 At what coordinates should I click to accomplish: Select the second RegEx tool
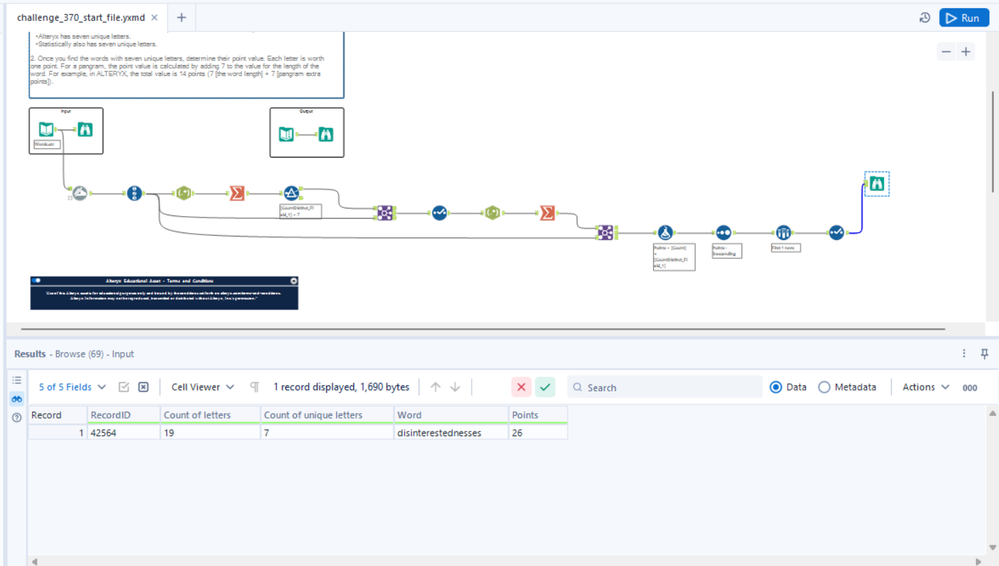click(x=492, y=213)
